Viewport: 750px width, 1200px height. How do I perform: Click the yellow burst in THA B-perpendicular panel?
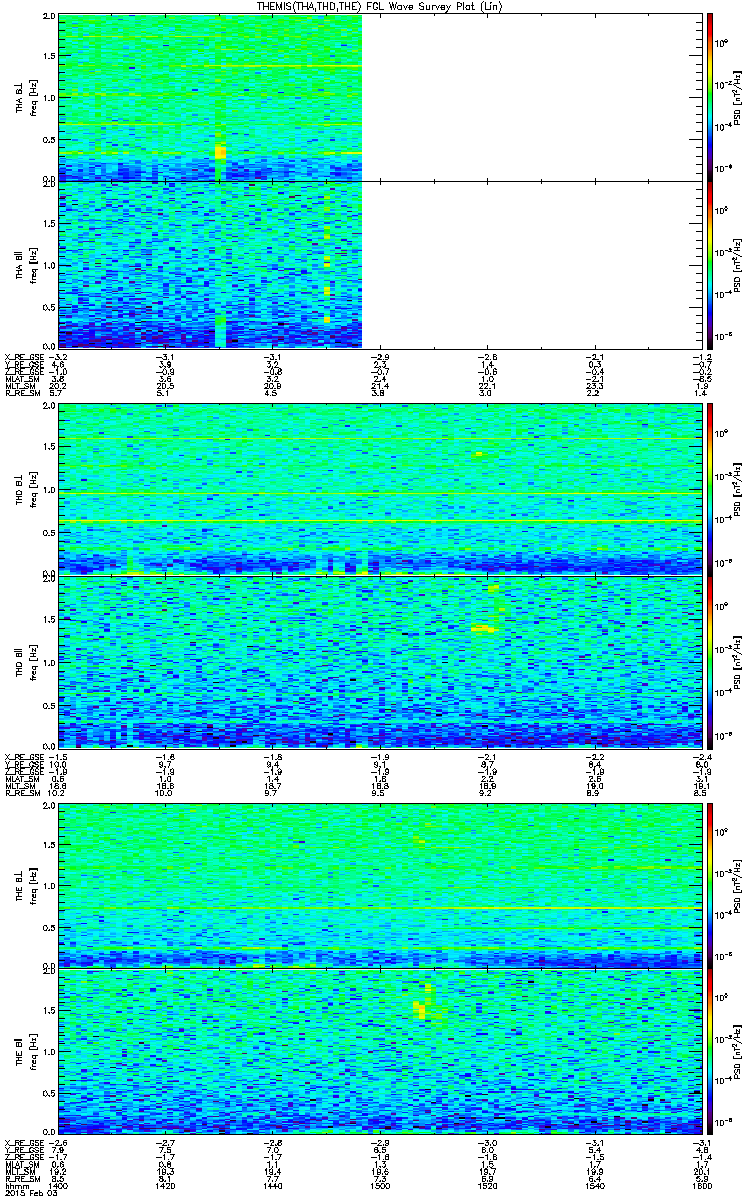point(220,152)
